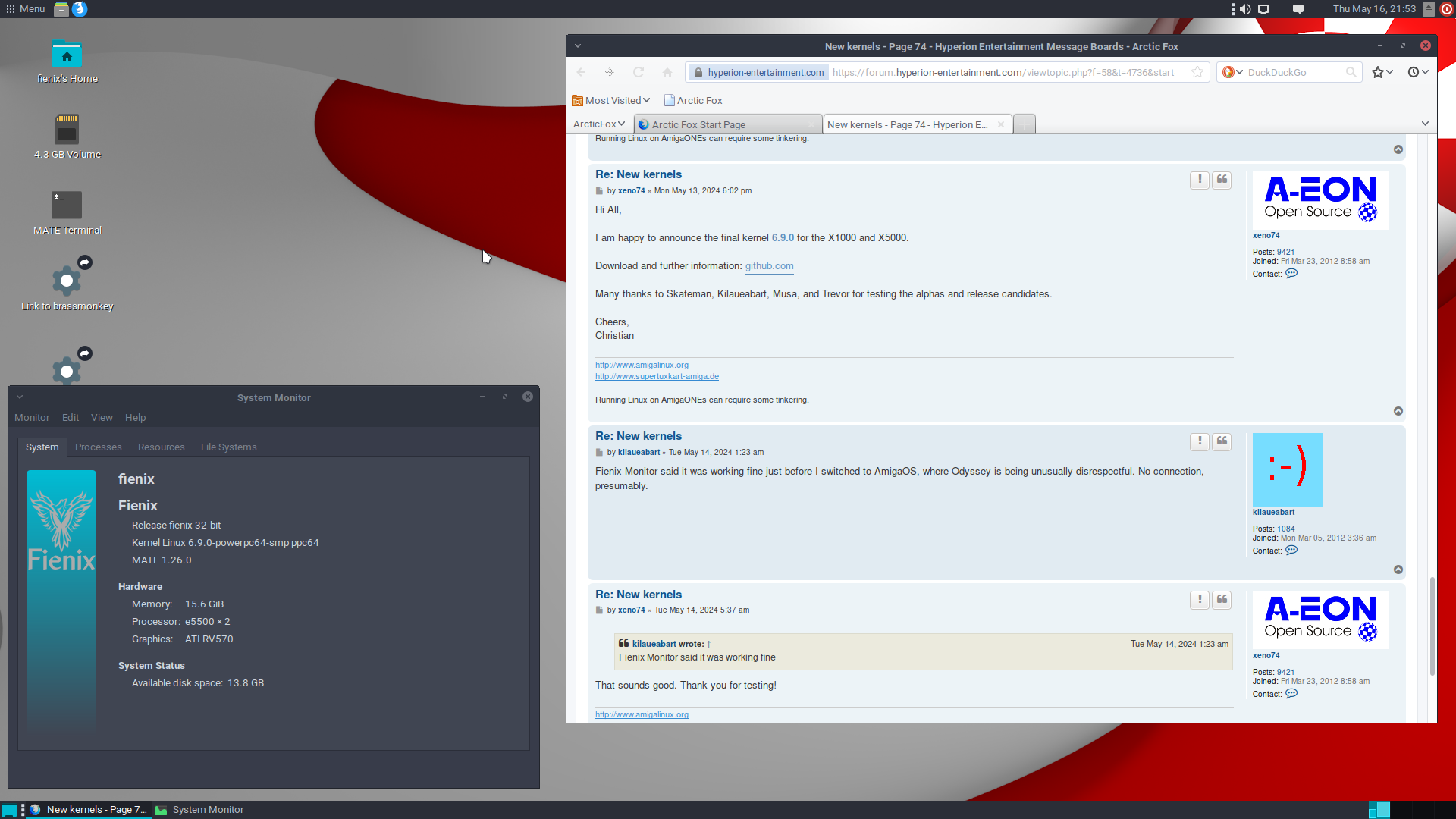Switch to the Processes tab
1456x819 pixels.
[99, 447]
